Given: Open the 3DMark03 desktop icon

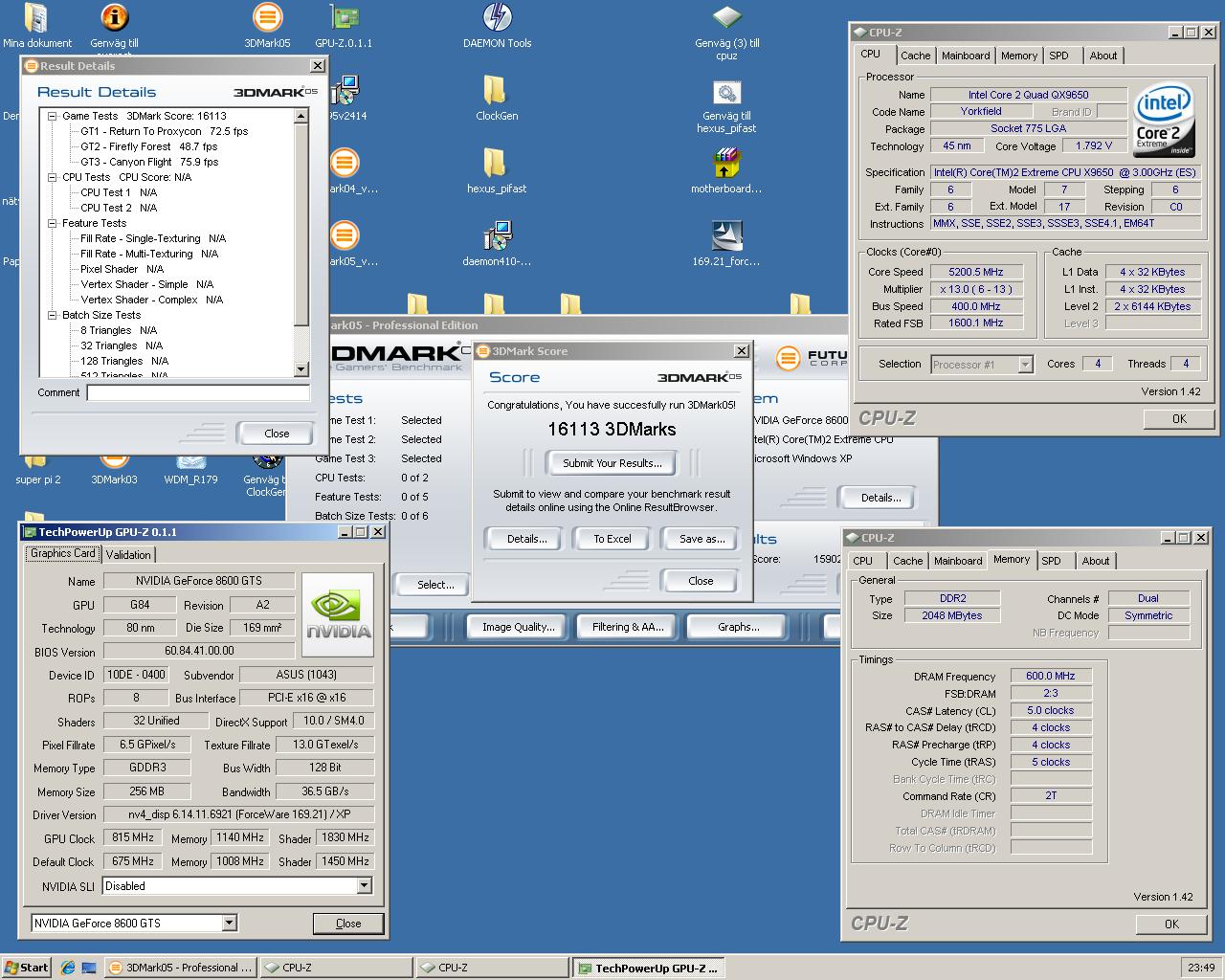Looking at the screenshot, I should [114, 462].
